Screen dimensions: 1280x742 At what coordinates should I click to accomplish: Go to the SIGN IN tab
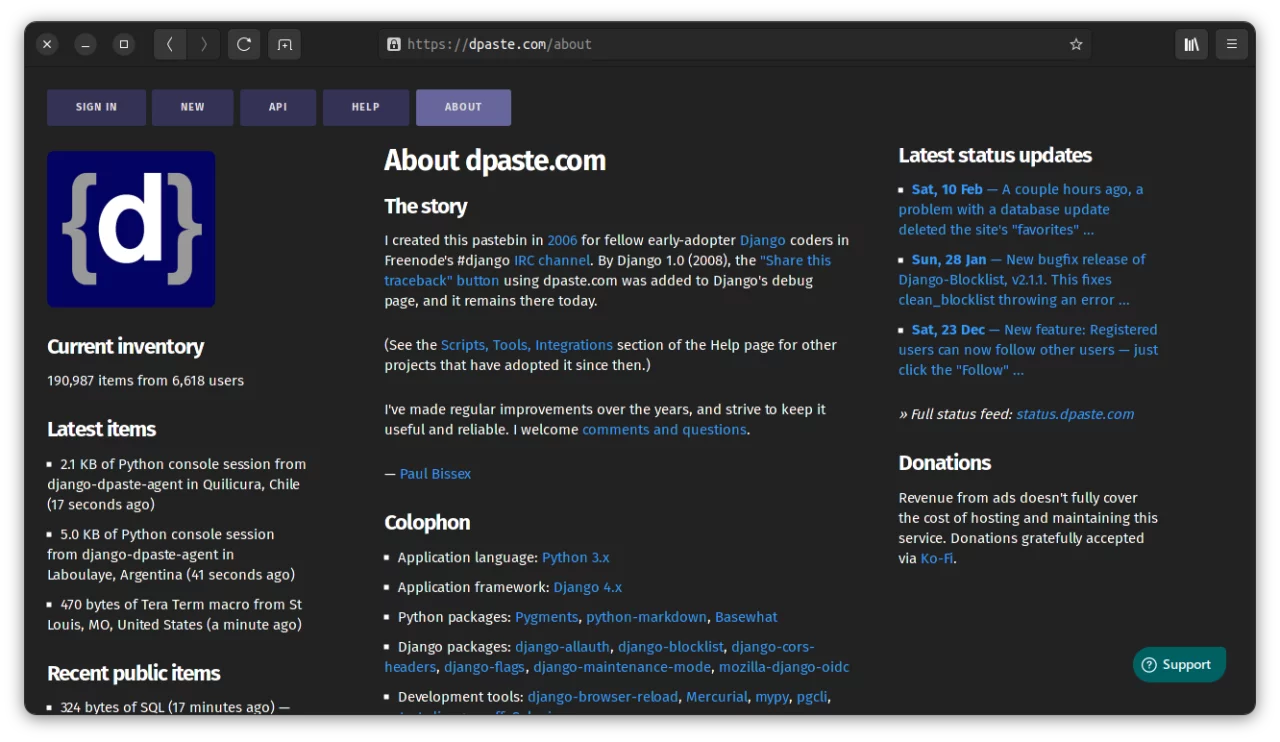click(x=96, y=107)
